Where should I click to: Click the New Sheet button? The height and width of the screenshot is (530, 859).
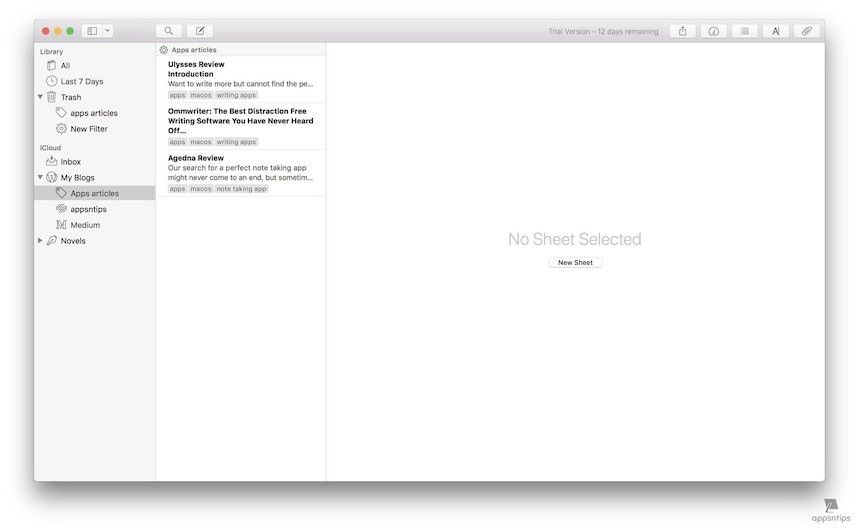(575, 263)
